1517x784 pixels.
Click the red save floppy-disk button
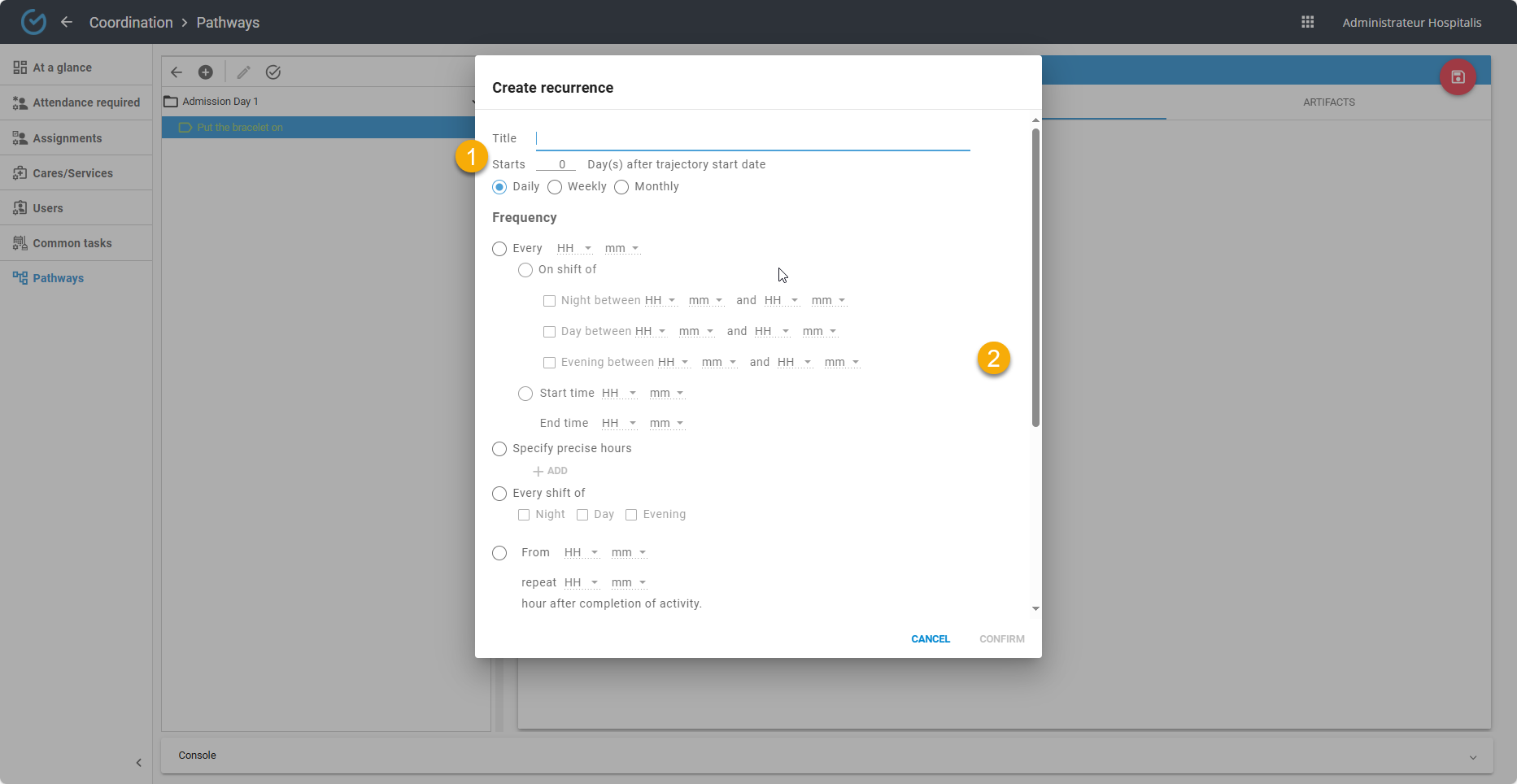click(1458, 77)
